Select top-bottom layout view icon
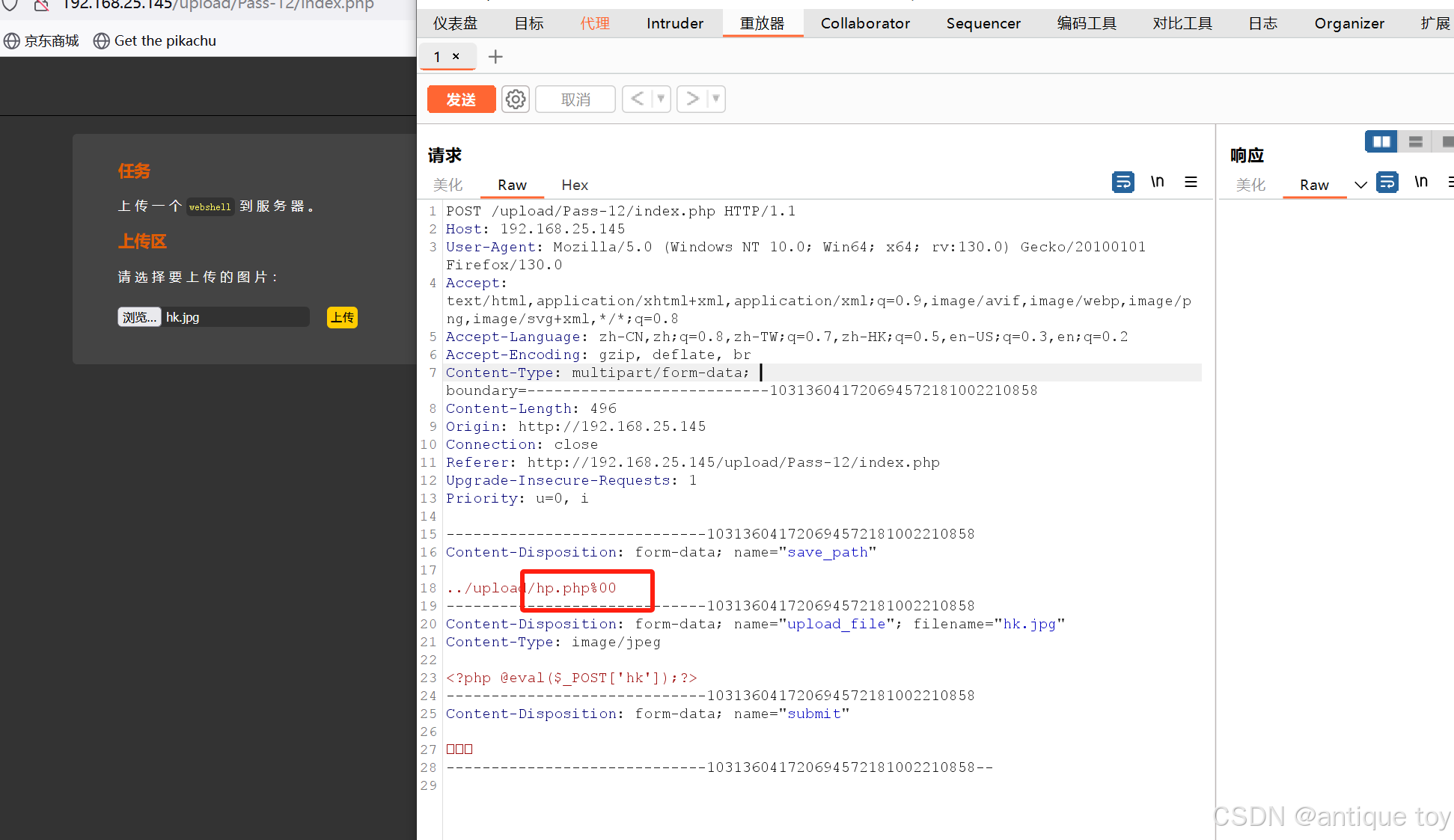The image size is (1454, 840). (1415, 141)
